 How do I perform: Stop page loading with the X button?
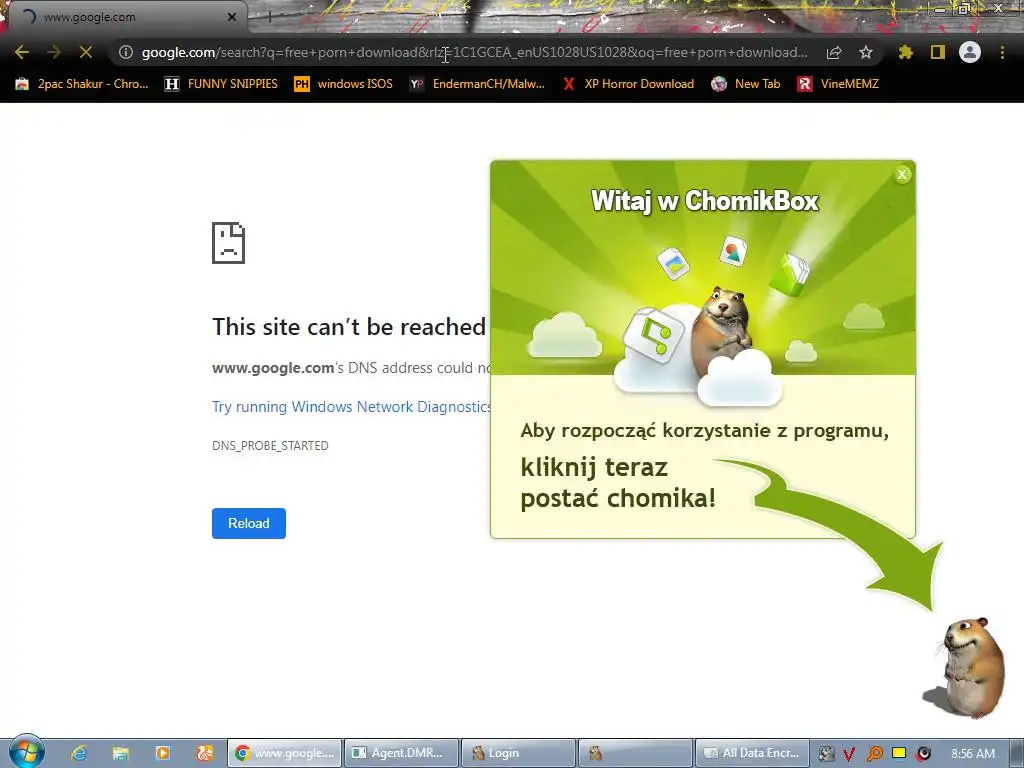pos(86,52)
